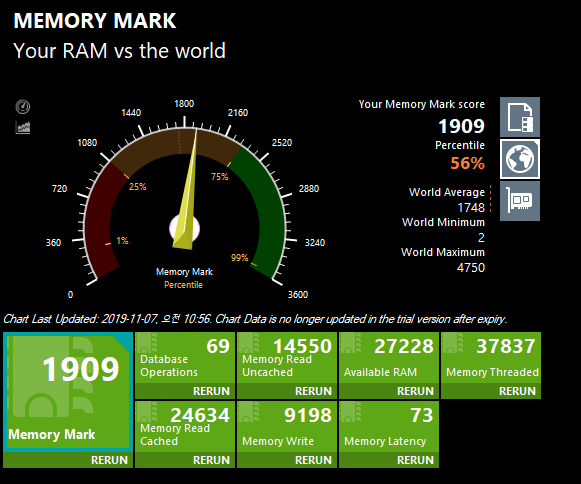Image resolution: width=581 pixels, height=484 pixels.
Task: Select the Memory Threaded 37837 tile
Action: [491, 358]
